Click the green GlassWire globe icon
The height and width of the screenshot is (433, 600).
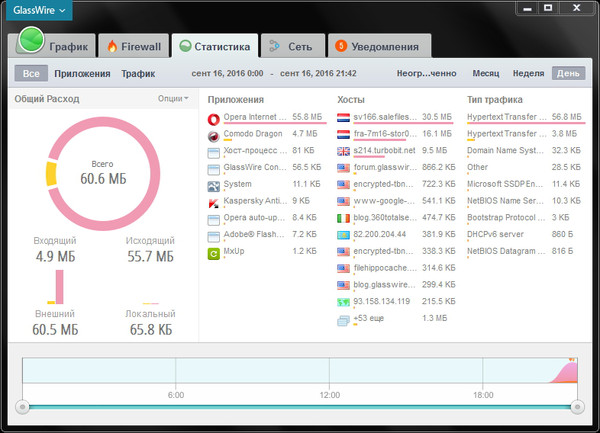click(x=31, y=39)
